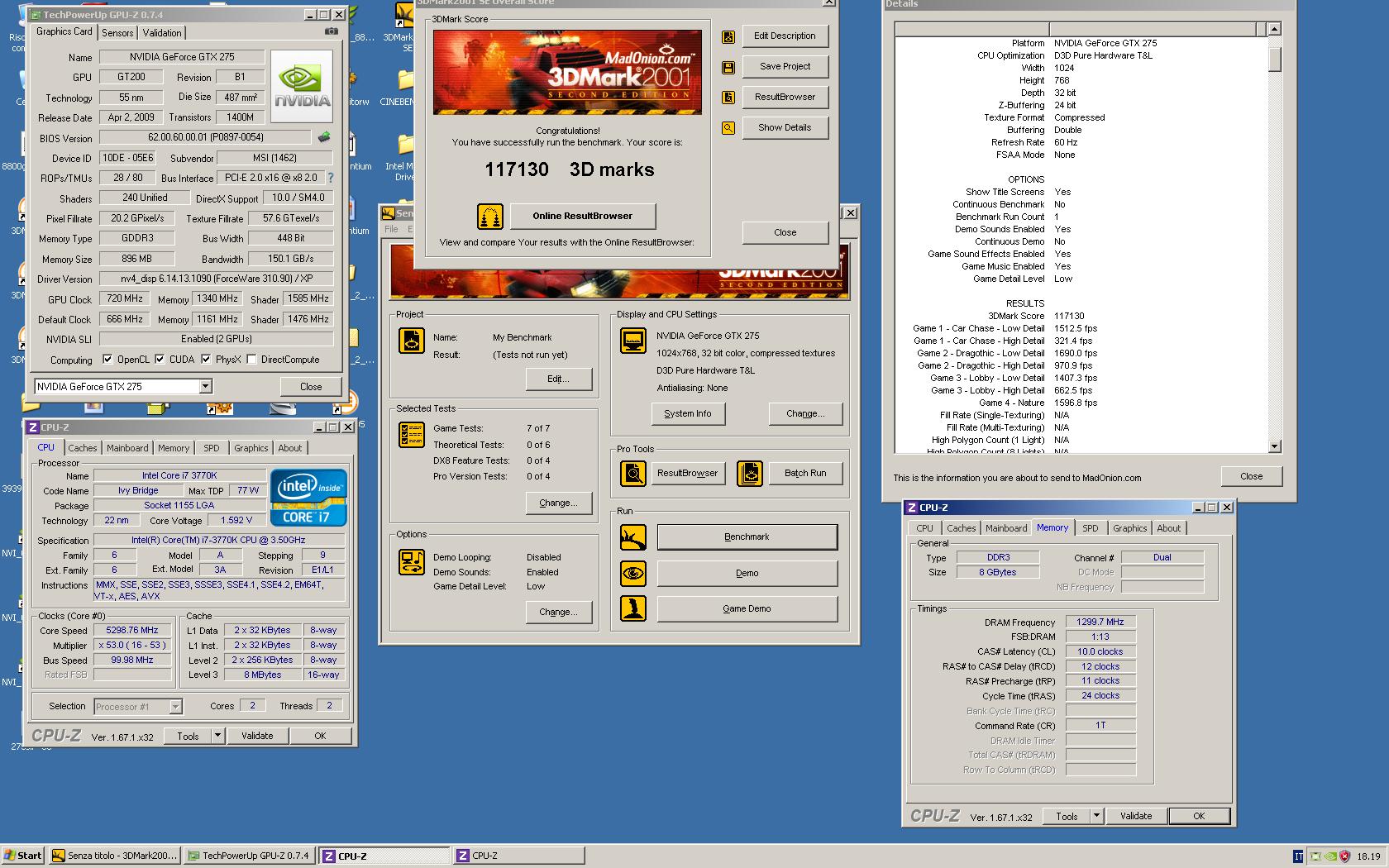
Task: Open the Tools dropdown arrow in right CPU-Z
Action: click(1096, 816)
